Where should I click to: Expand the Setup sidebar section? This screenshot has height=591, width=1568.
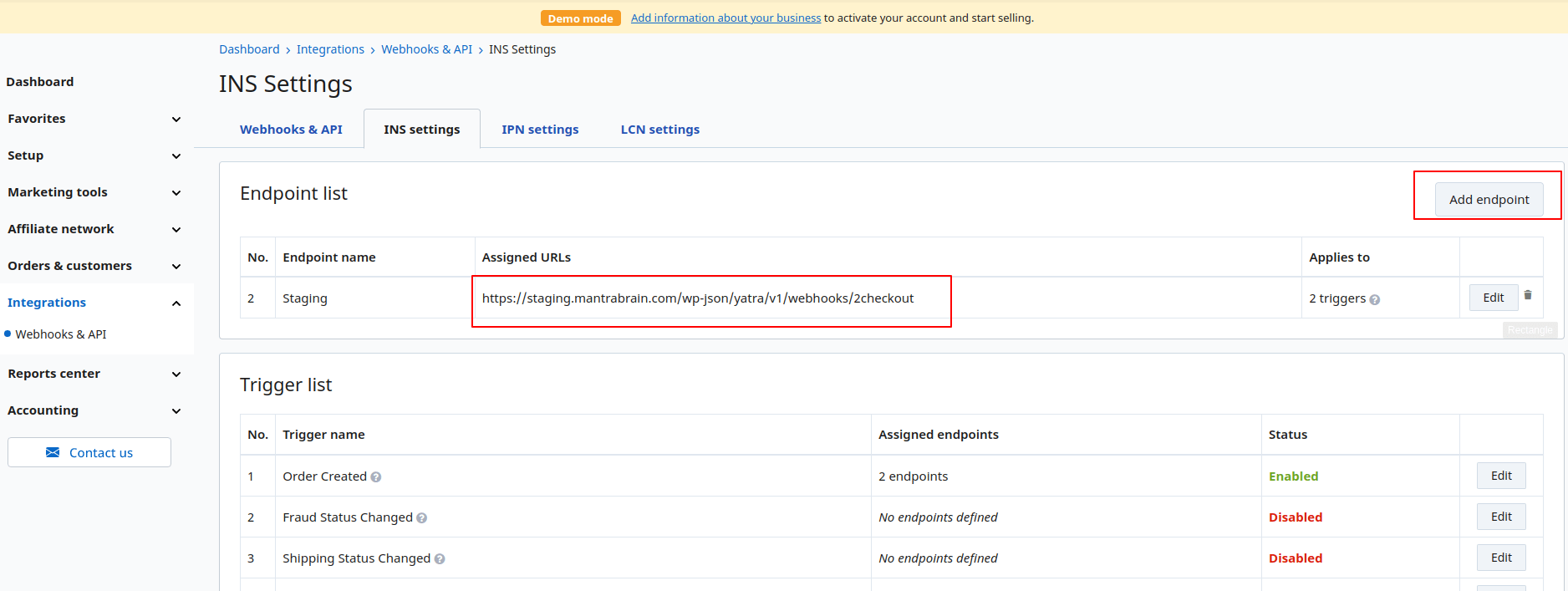click(176, 156)
